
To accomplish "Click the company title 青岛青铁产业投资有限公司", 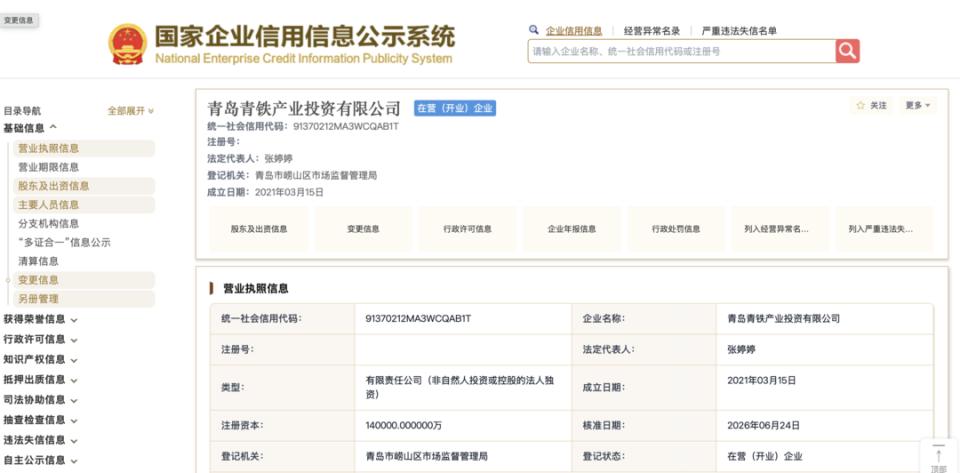I will (304, 108).
